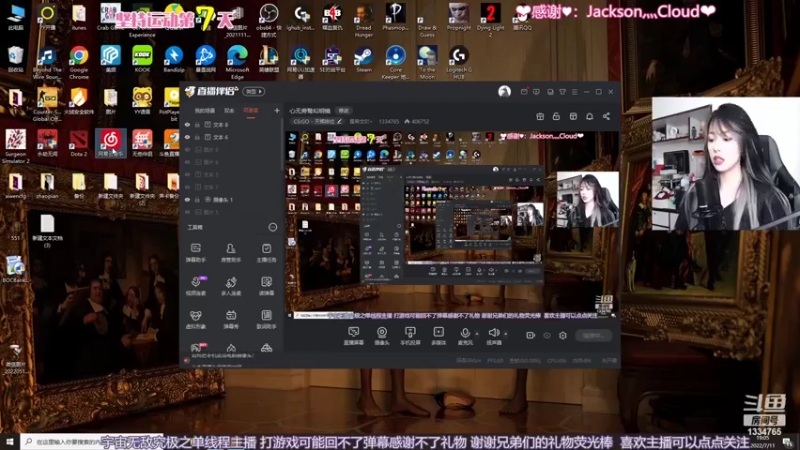Open the notification bell icon

pyautogui.click(x=589, y=116)
